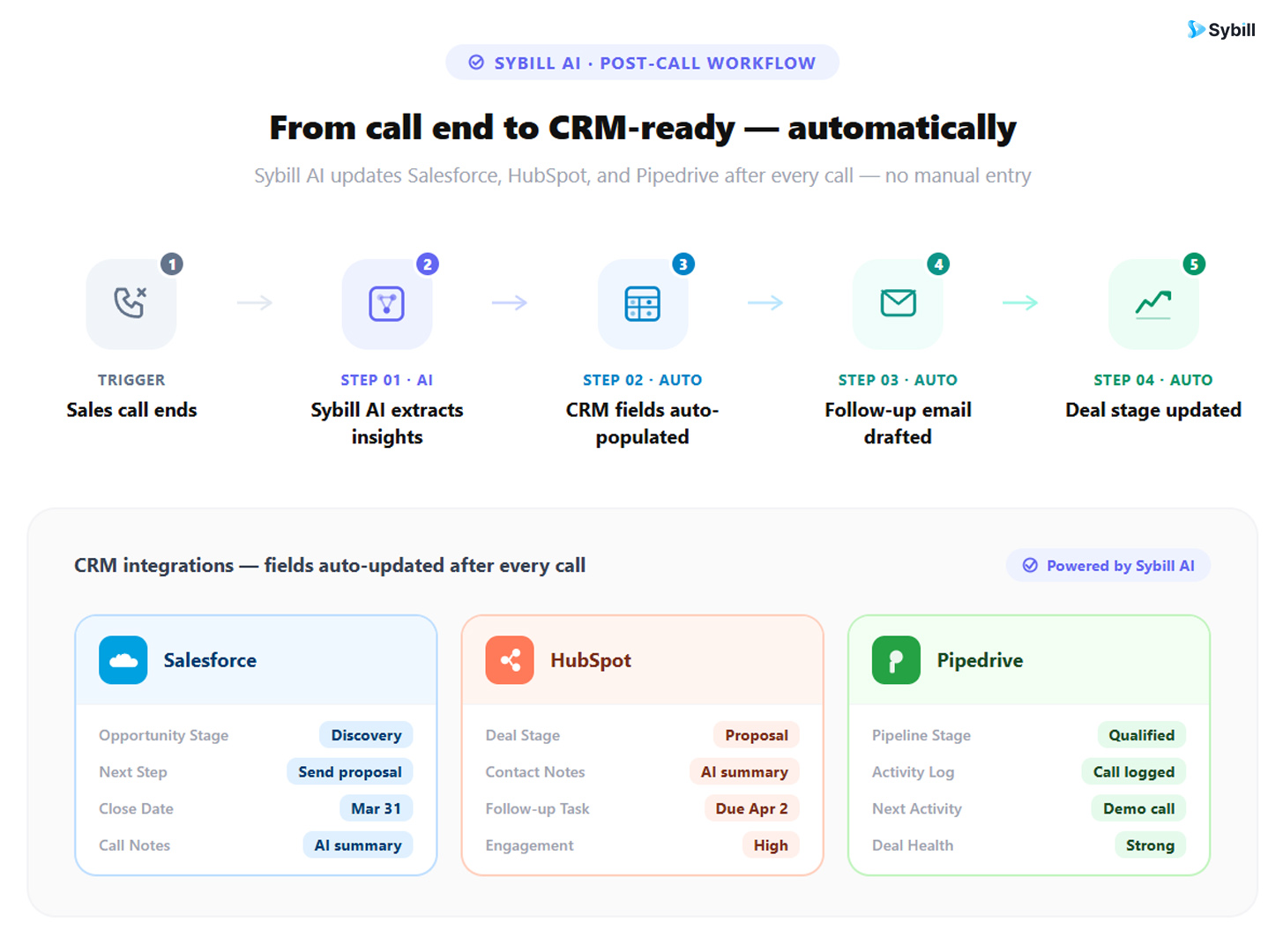Viewport: 1283px width, 952px height.
Task: Click the Due Apr 2 follow-up tag
Action: coord(751,808)
